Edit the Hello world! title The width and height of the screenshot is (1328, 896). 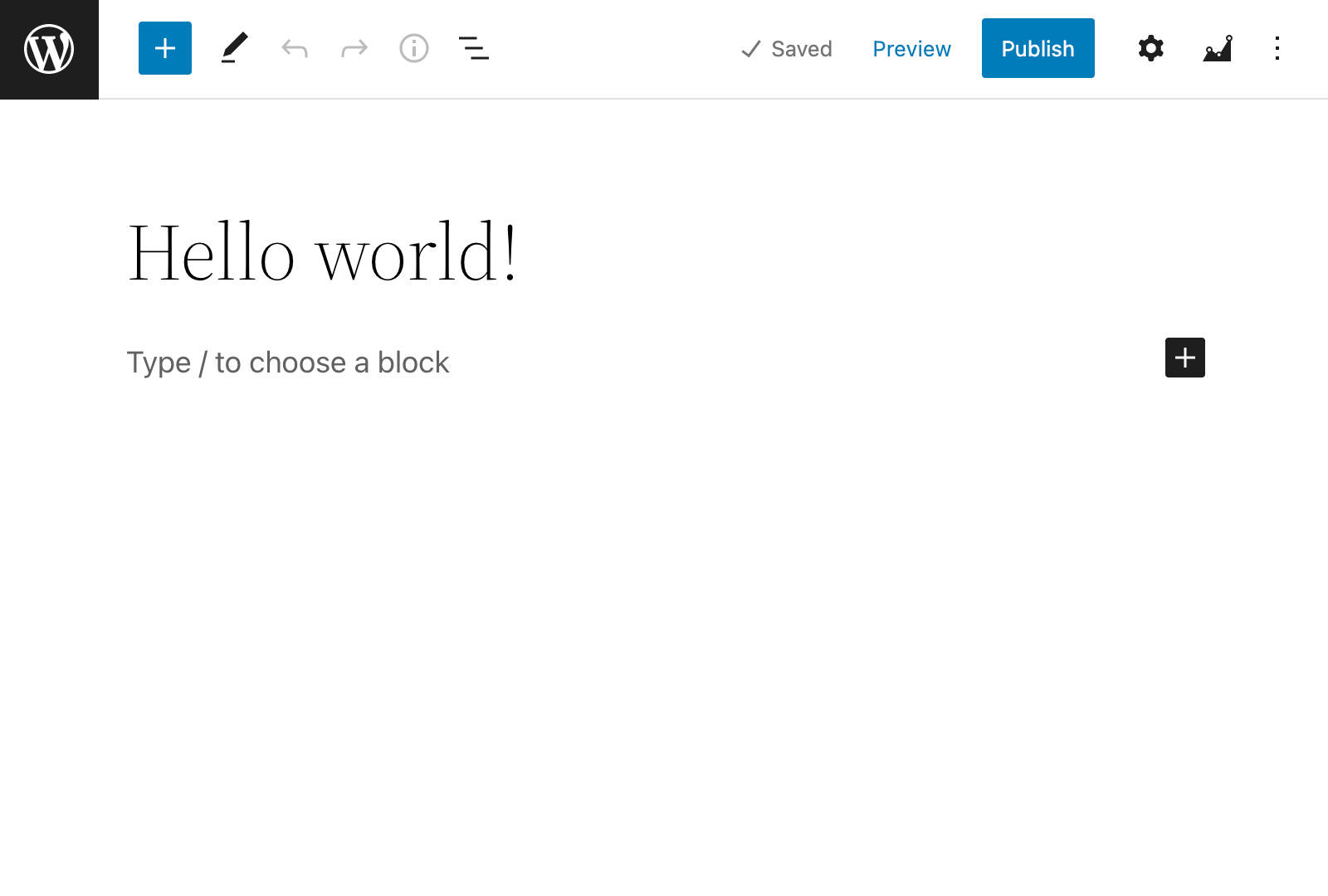click(323, 253)
